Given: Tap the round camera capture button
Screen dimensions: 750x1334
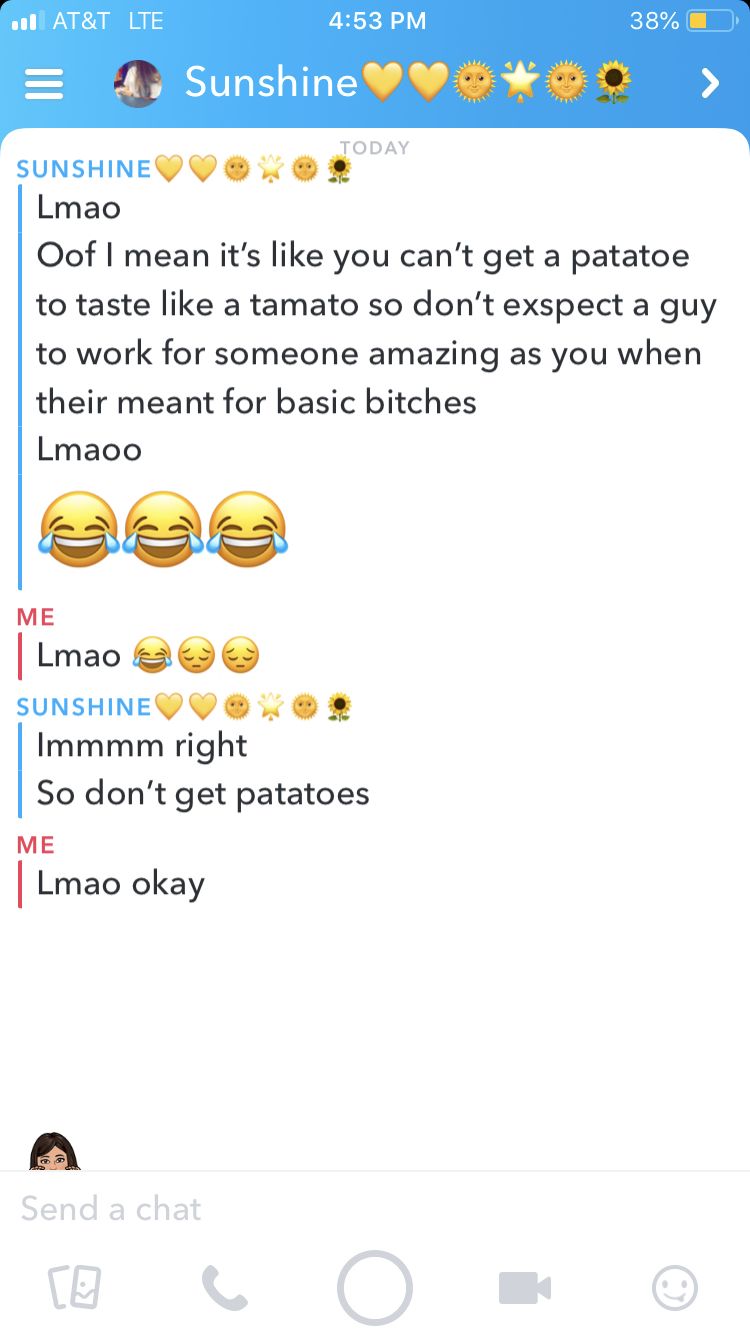Looking at the screenshot, I should click(375, 1288).
